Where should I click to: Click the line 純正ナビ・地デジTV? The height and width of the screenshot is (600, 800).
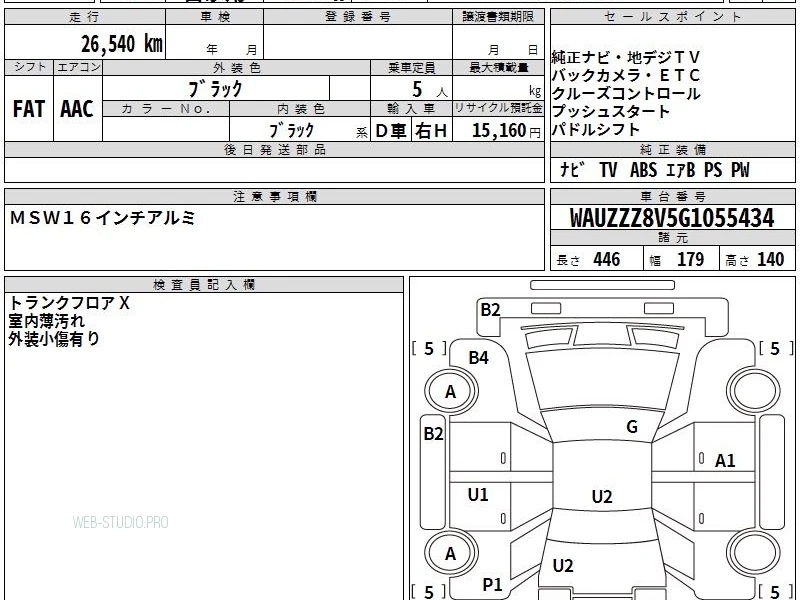click(x=626, y=57)
